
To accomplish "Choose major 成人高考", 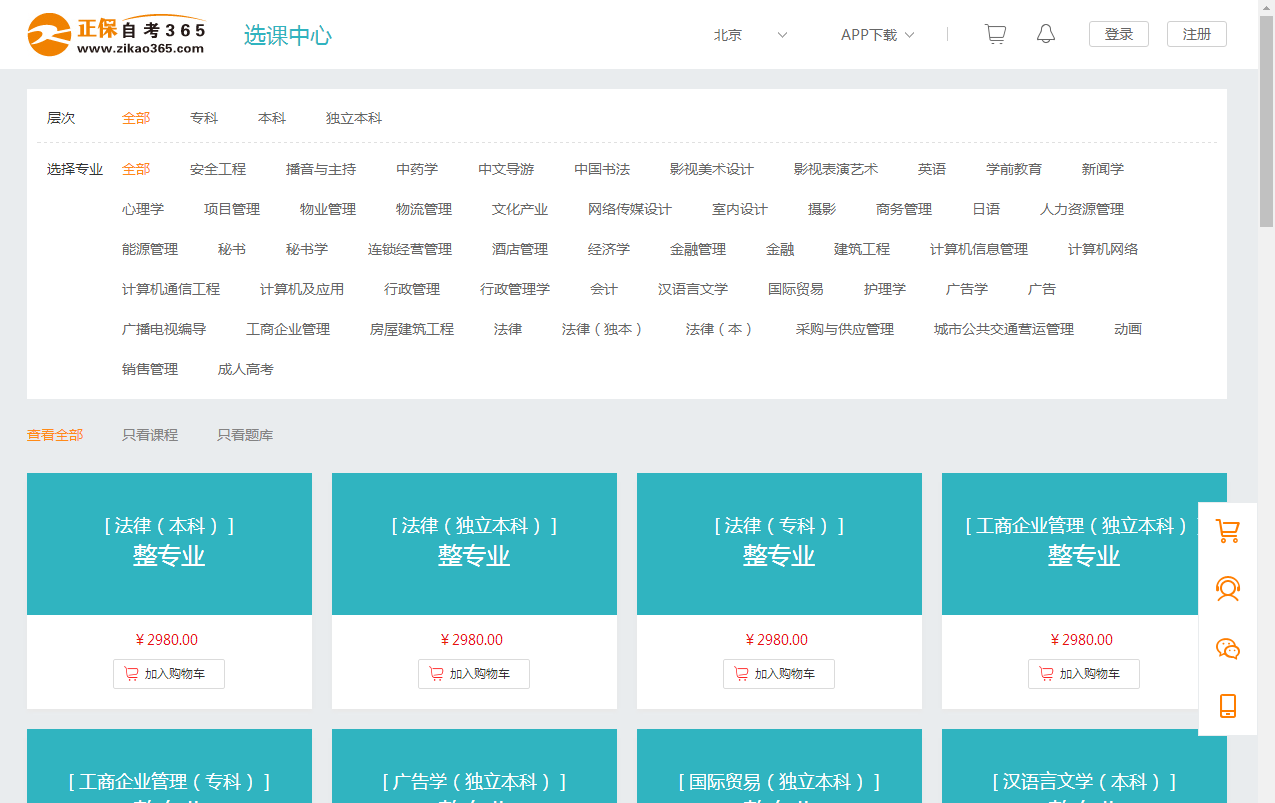I will point(246,369).
